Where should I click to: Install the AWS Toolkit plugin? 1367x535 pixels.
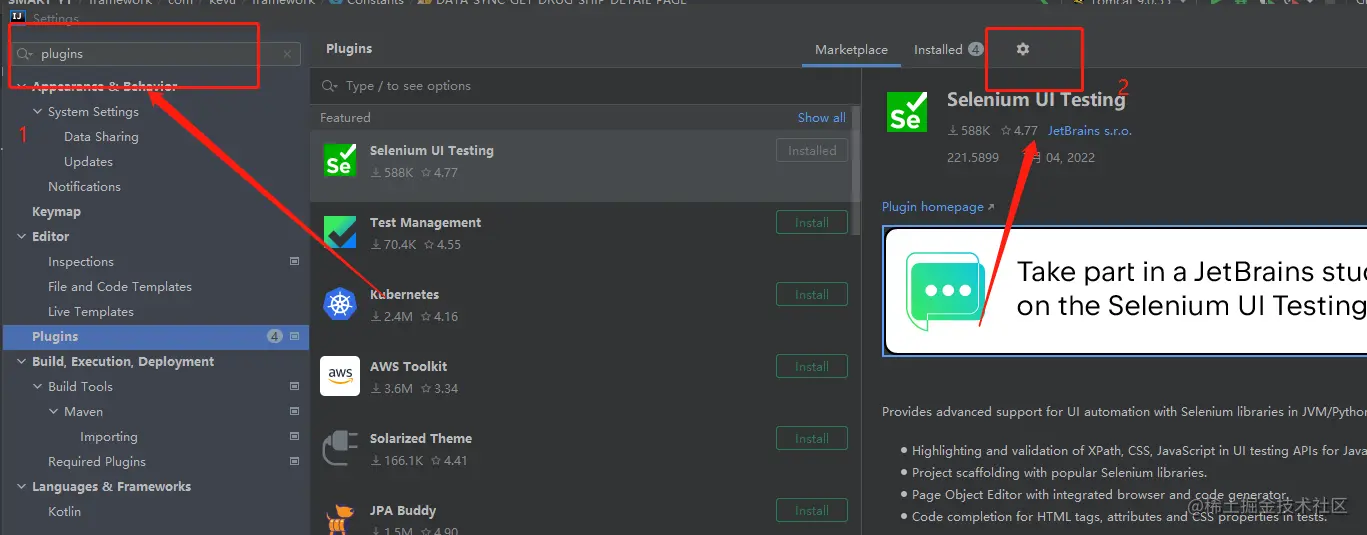811,367
